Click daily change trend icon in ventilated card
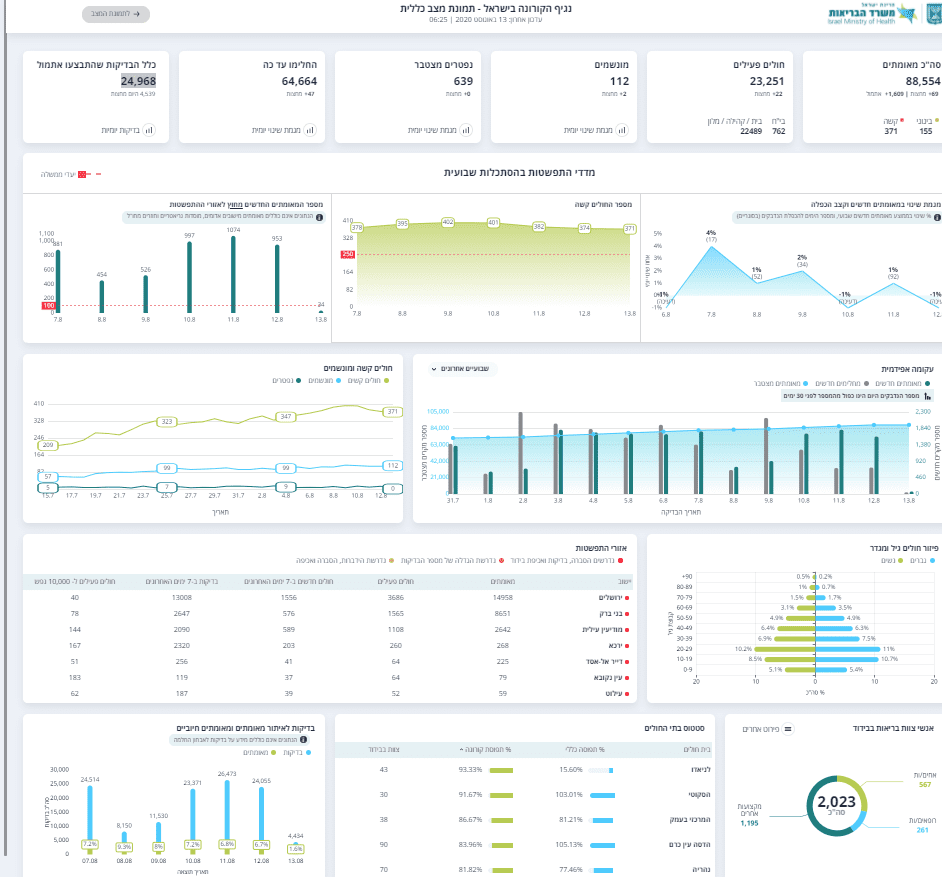942x877 pixels. [622, 130]
